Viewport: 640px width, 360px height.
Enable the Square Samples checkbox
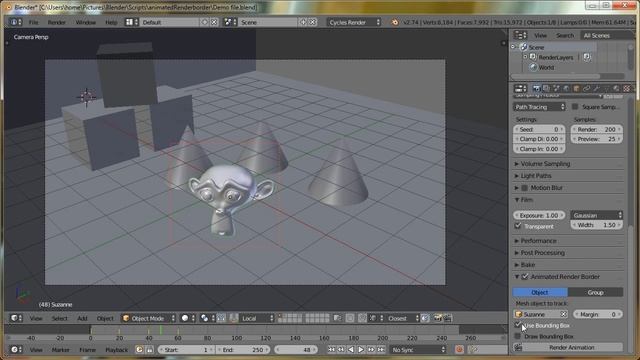(x=575, y=107)
